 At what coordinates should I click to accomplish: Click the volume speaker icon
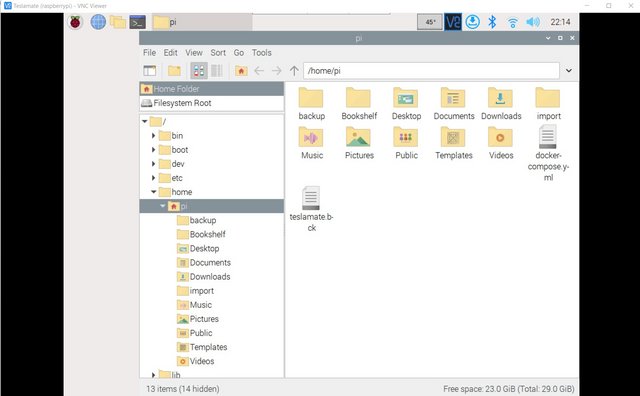click(x=533, y=22)
